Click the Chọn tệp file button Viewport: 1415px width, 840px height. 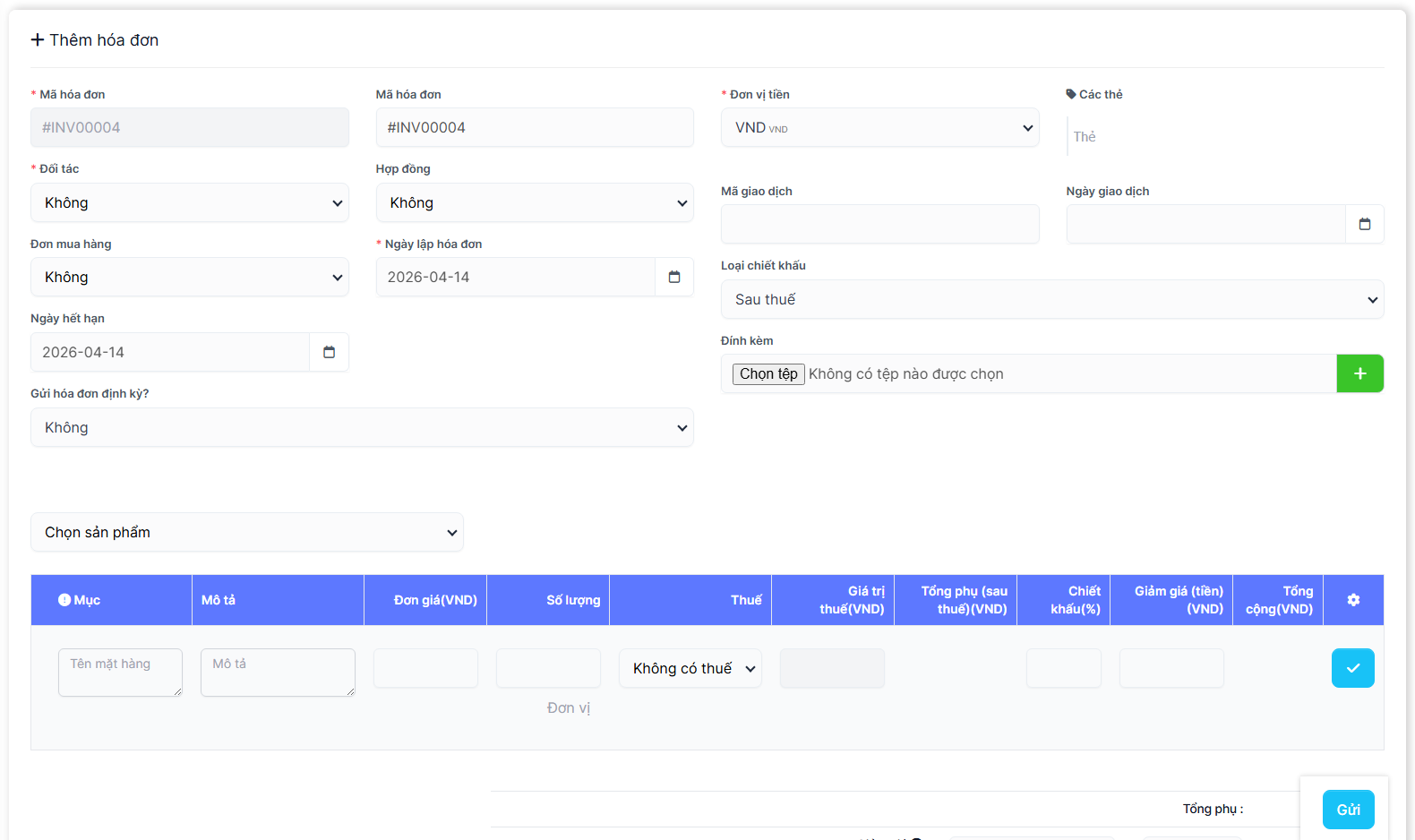click(x=768, y=374)
